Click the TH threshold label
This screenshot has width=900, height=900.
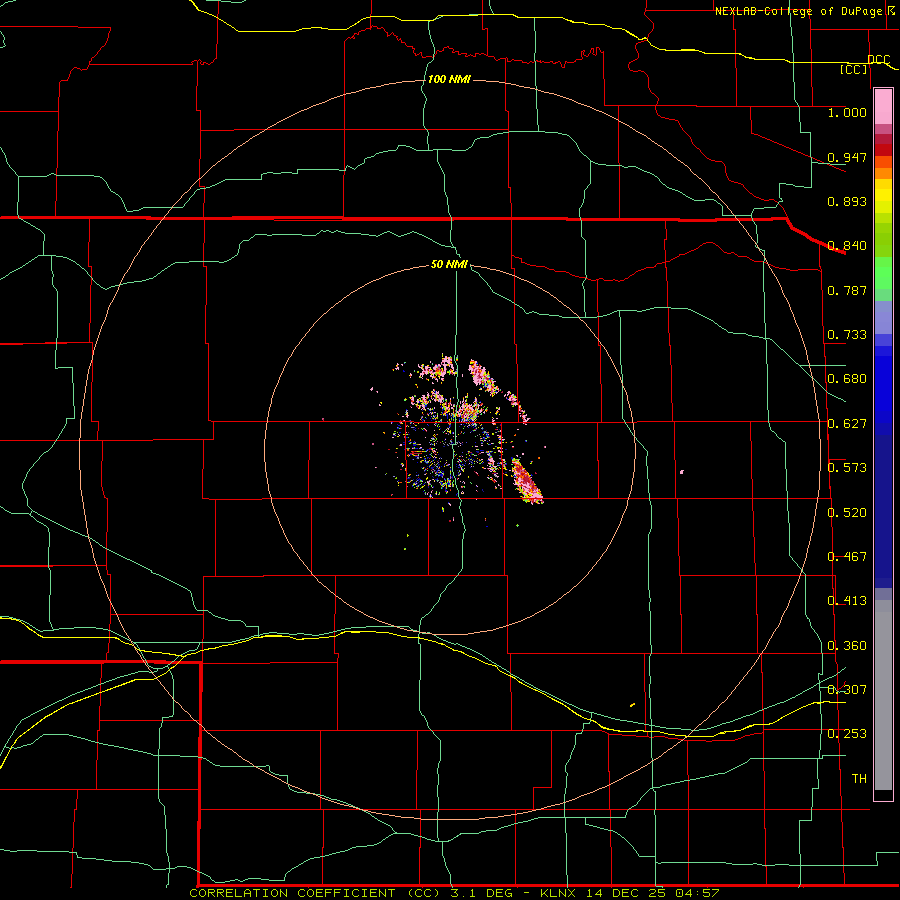(859, 778)
